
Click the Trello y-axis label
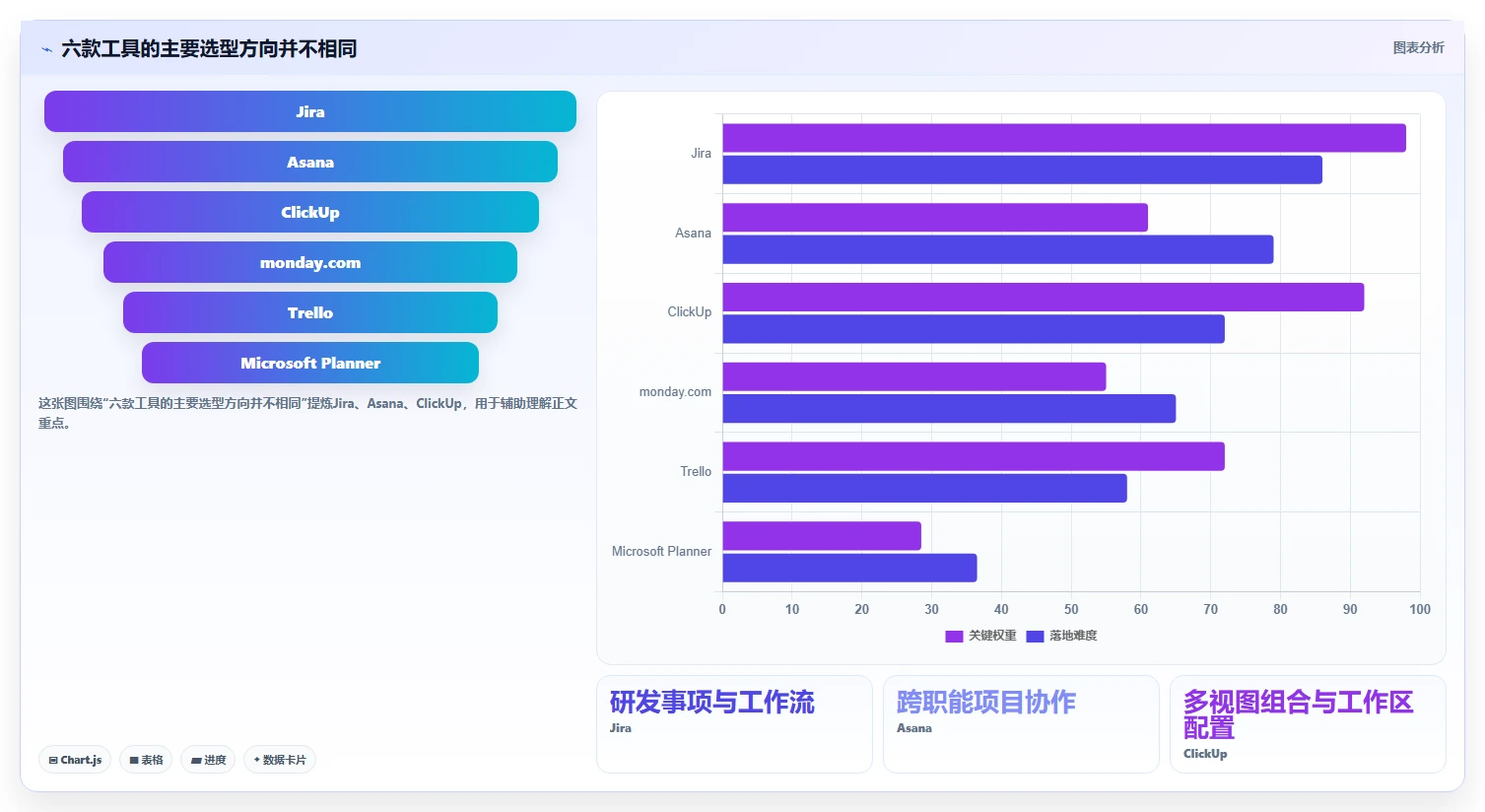pos(696,472)
